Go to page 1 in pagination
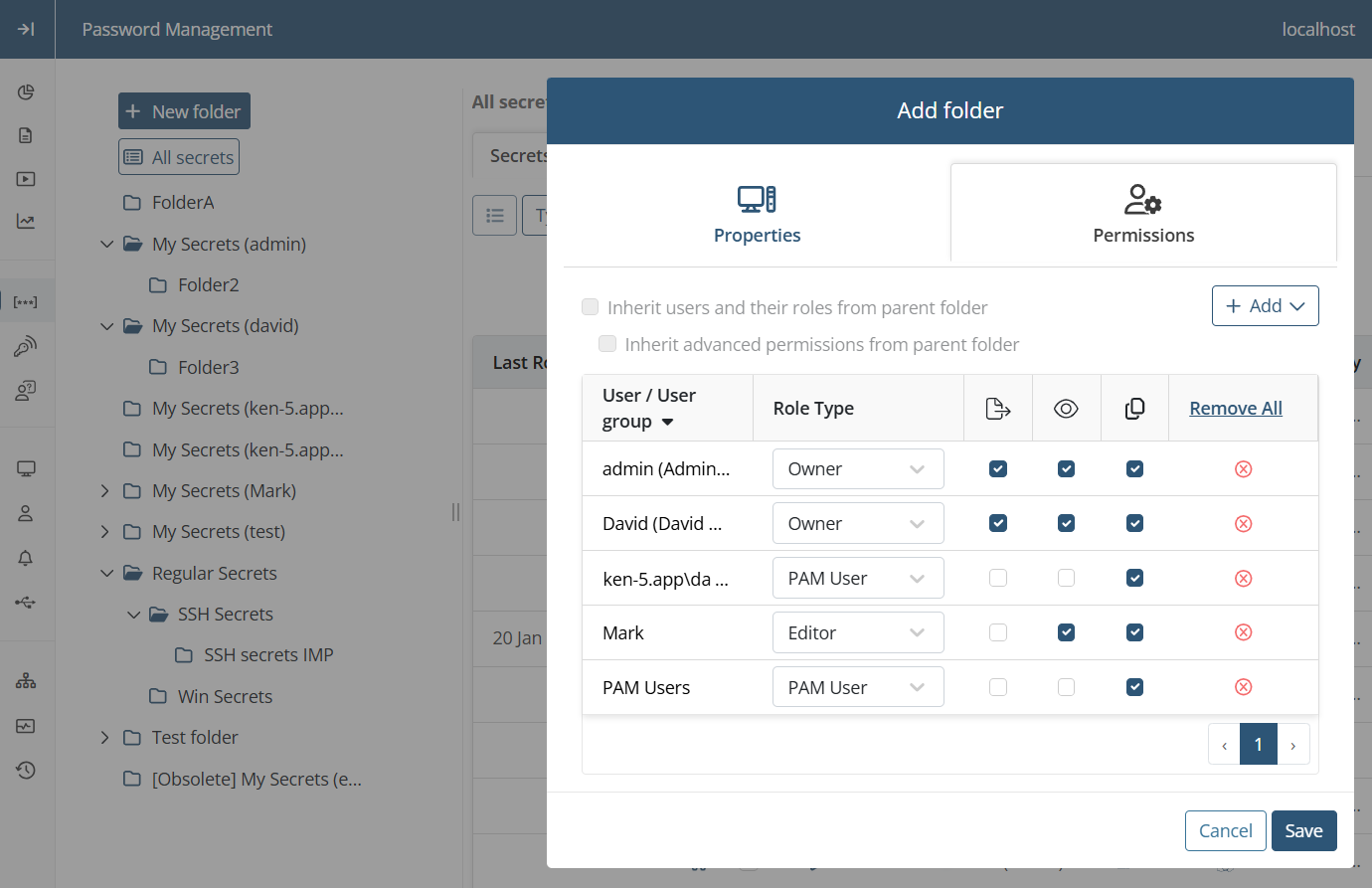The width and height of the screenshot is (1372, 888). 1259,744
